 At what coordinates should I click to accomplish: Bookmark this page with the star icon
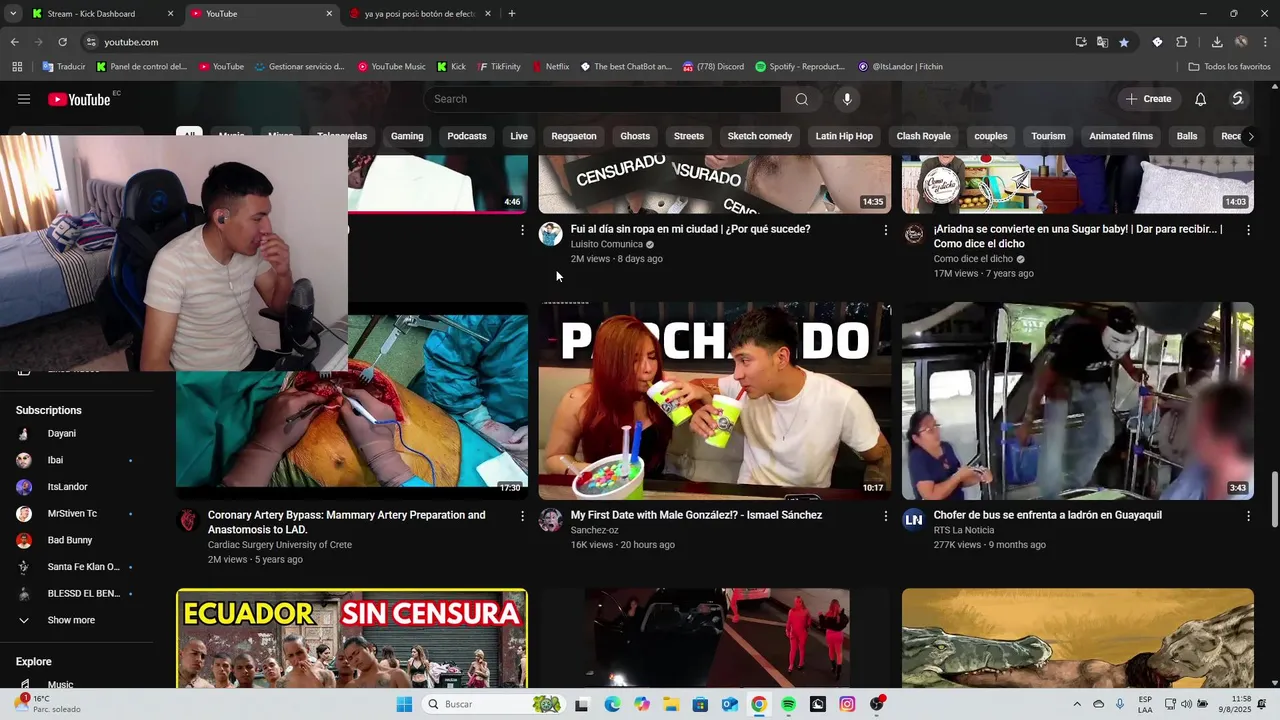pyautogui.click(x=1124, y=42)
